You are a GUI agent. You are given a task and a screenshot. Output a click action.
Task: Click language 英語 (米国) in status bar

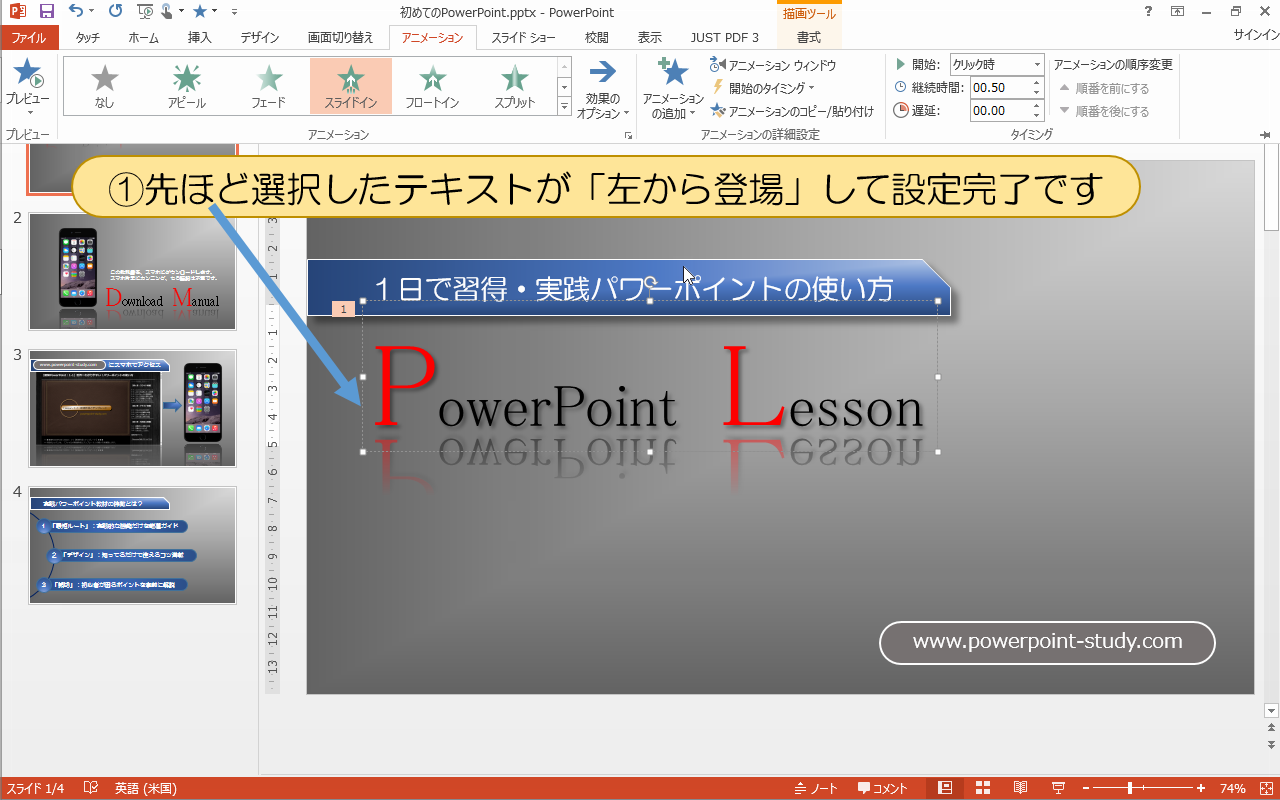coord(145,788)
